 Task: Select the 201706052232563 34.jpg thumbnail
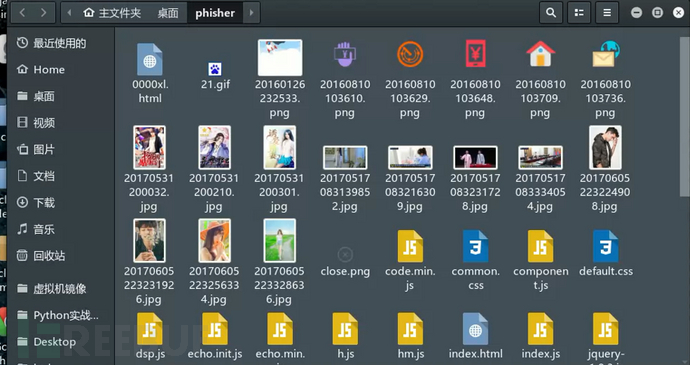click(214, 240)
